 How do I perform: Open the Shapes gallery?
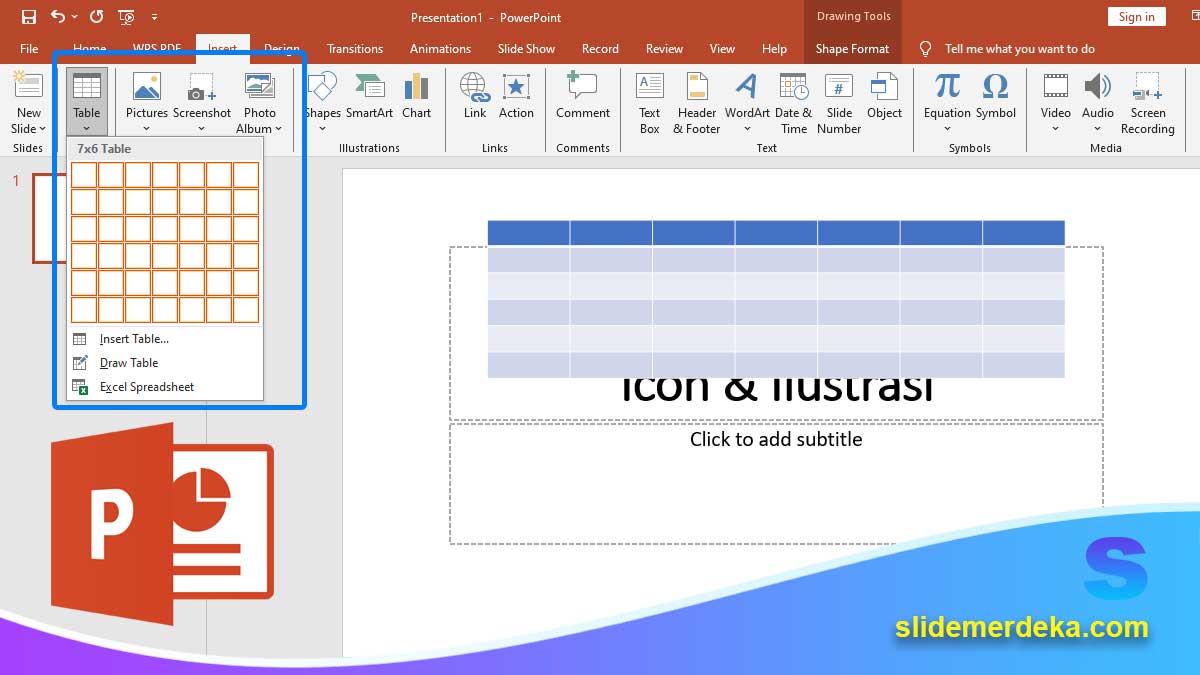pos(322,101)
